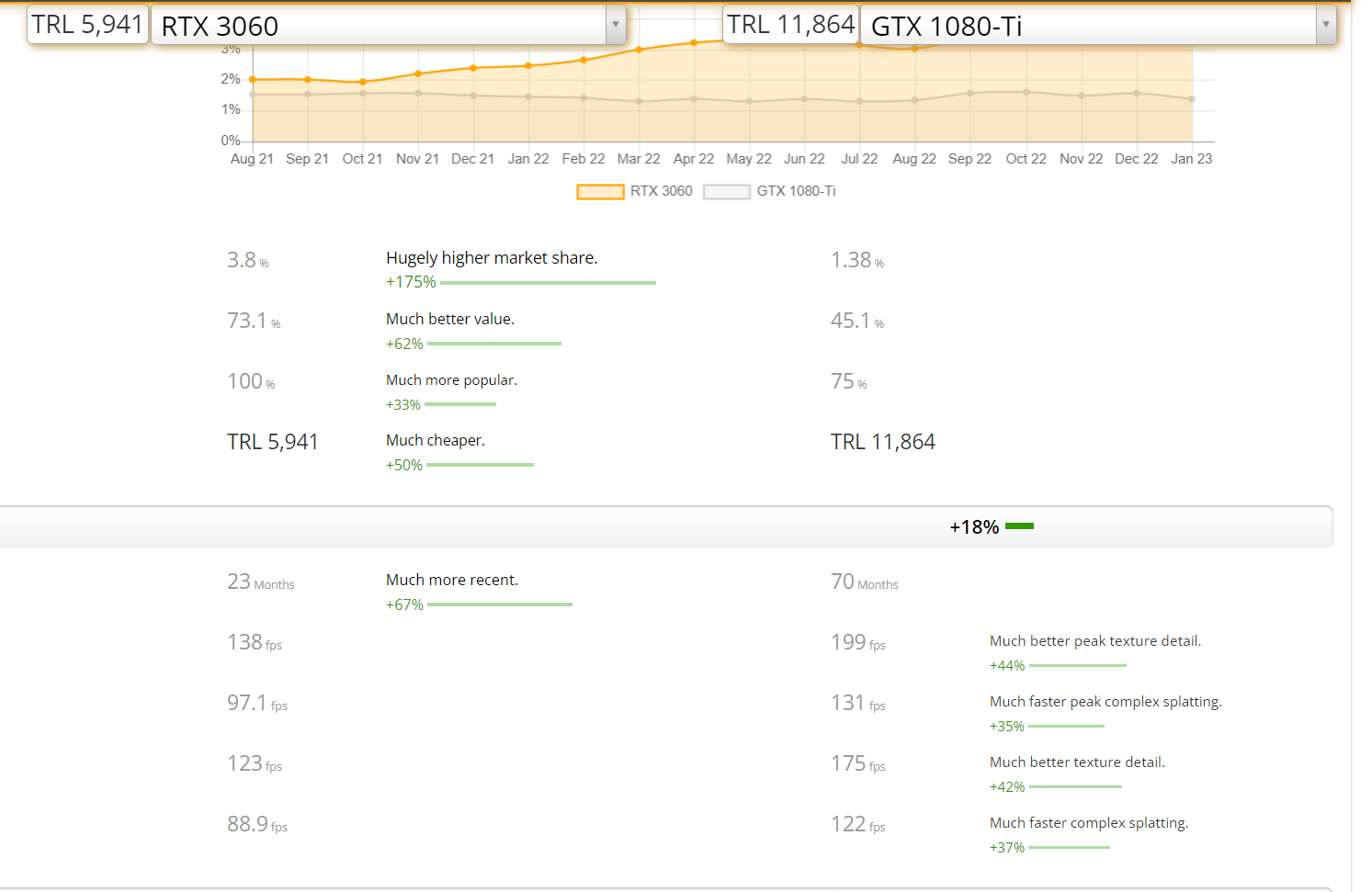Image resolution: width=1372 pixels, height=892 pixels.
Task: Click the Dec 21 label on the chart axis
Action: coord(473,159)
